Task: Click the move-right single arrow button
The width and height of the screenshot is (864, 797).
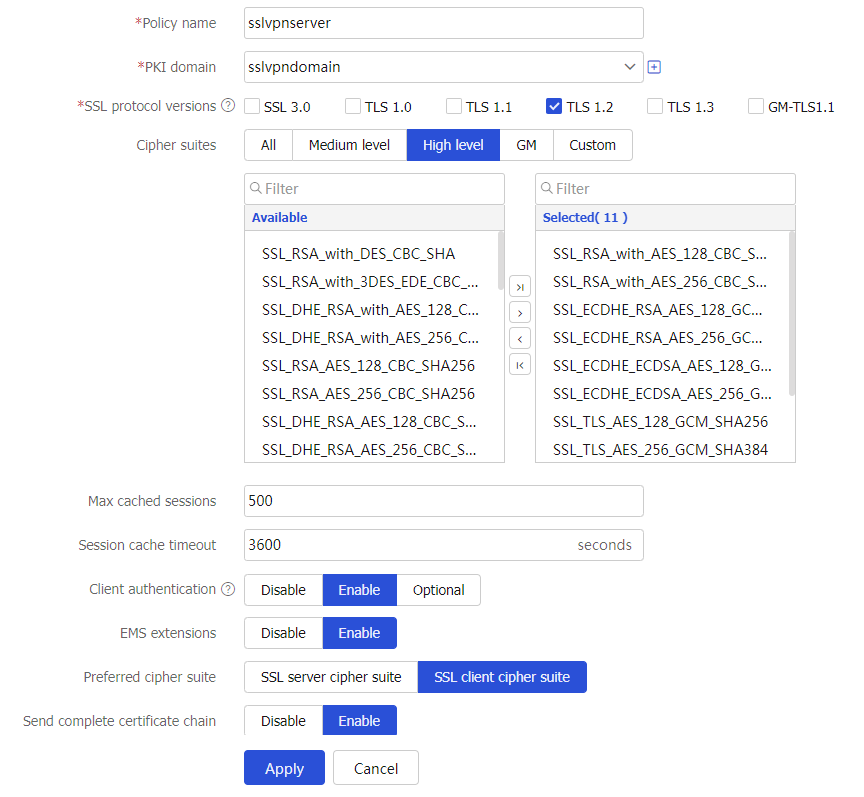Action: click(520, 313)
